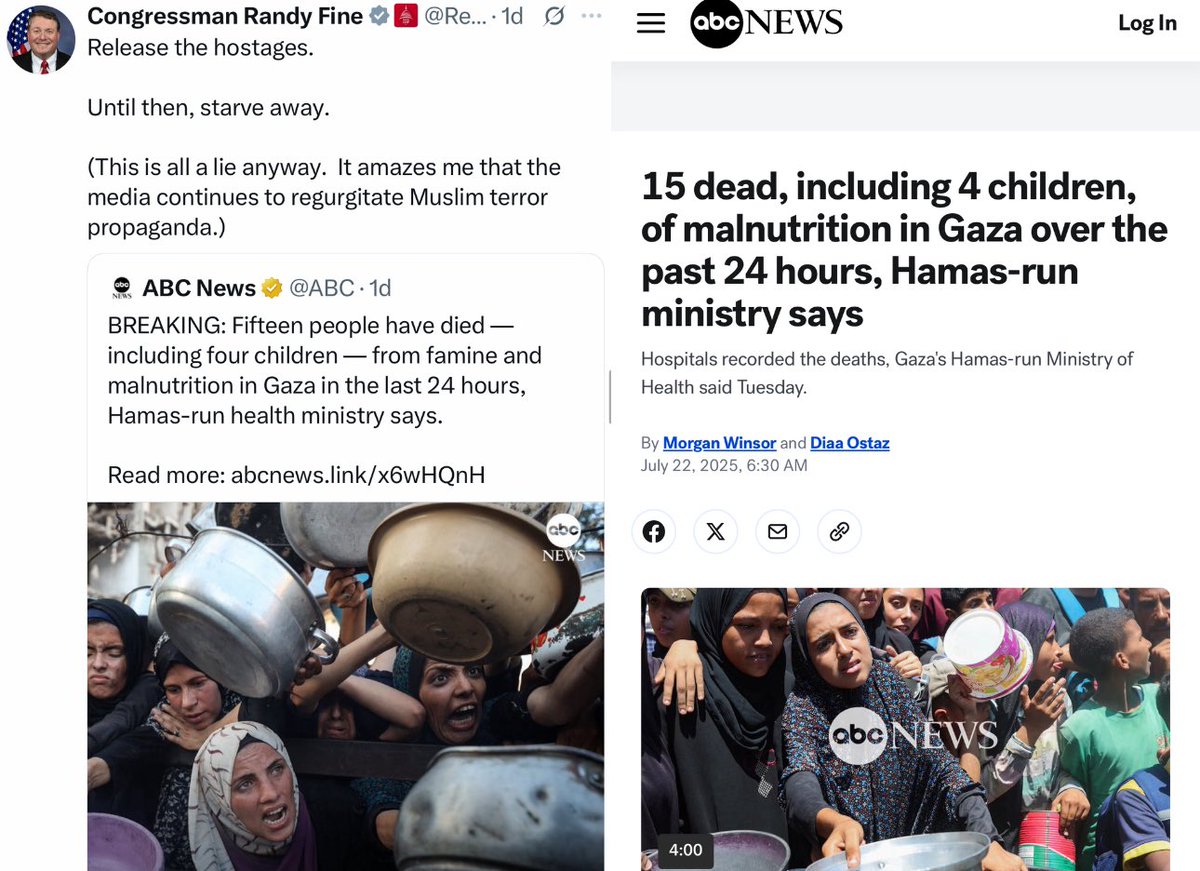Open the quoted ABC News account name
Viewport: 1200px width, 871px height.
(x=199, y=288)
